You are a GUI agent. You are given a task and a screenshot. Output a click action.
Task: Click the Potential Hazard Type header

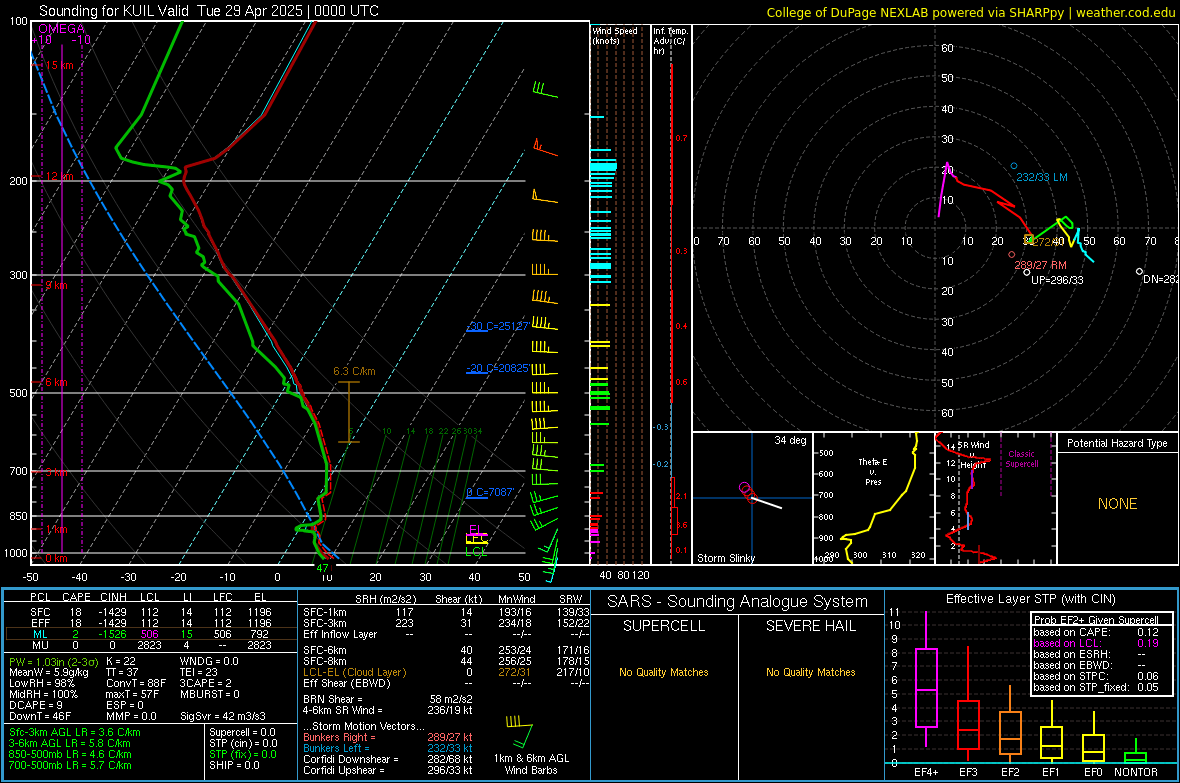pyautogui.click(x=1117, y=443)
